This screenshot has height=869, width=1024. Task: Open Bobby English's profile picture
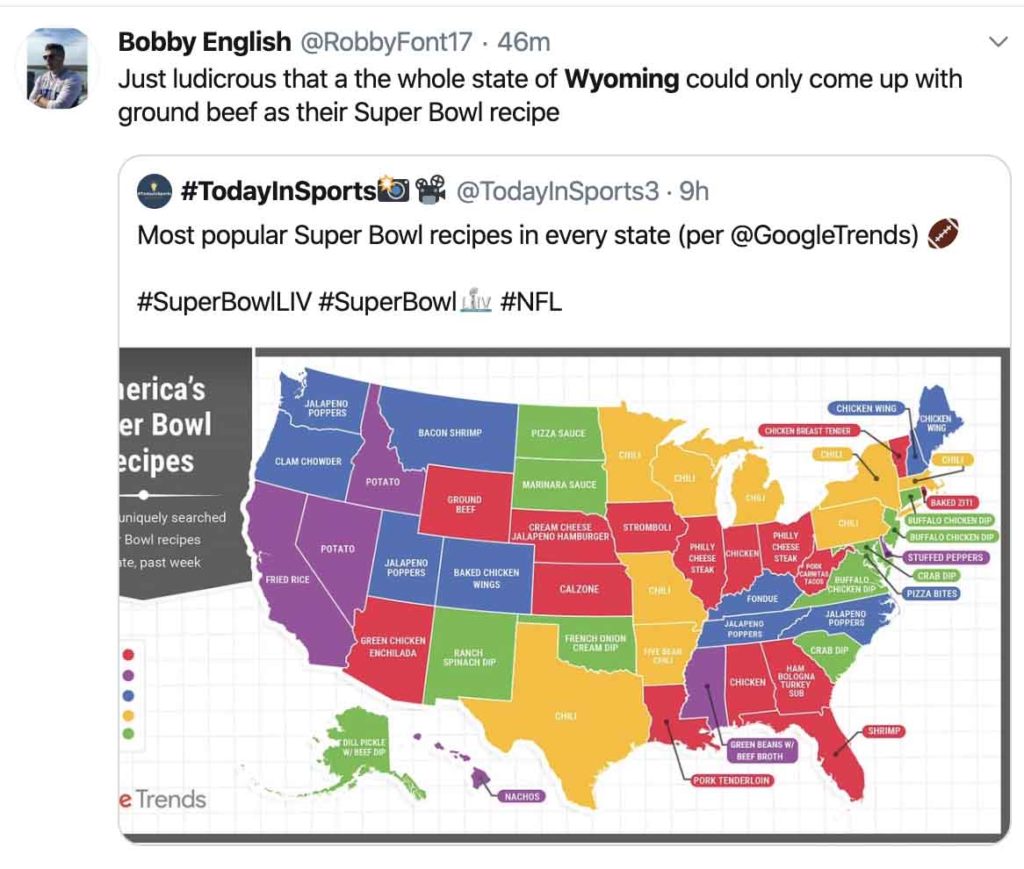point(57,69)
